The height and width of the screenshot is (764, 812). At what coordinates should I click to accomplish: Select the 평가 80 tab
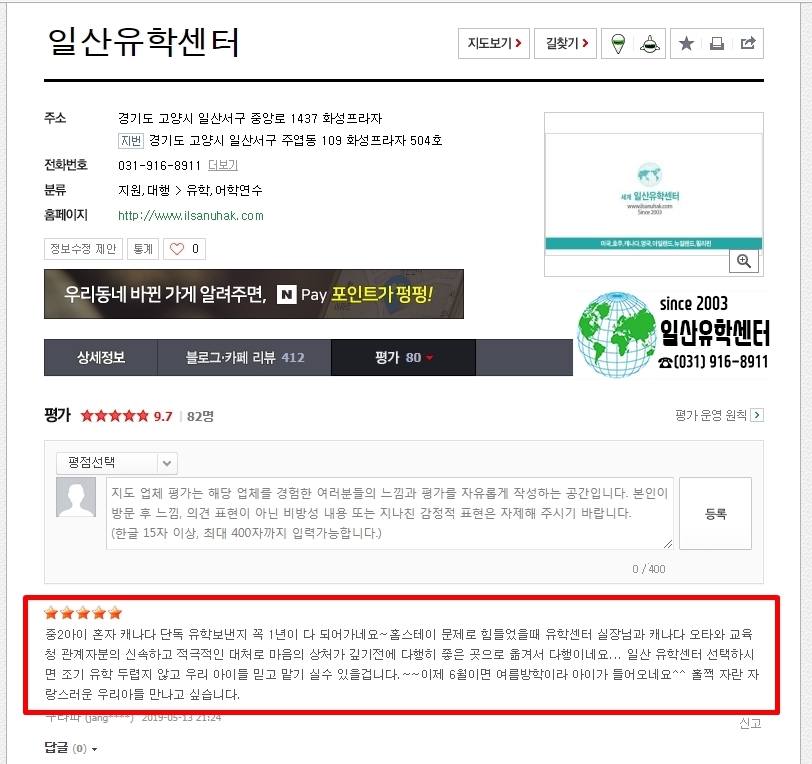click(x=403, y=357)
